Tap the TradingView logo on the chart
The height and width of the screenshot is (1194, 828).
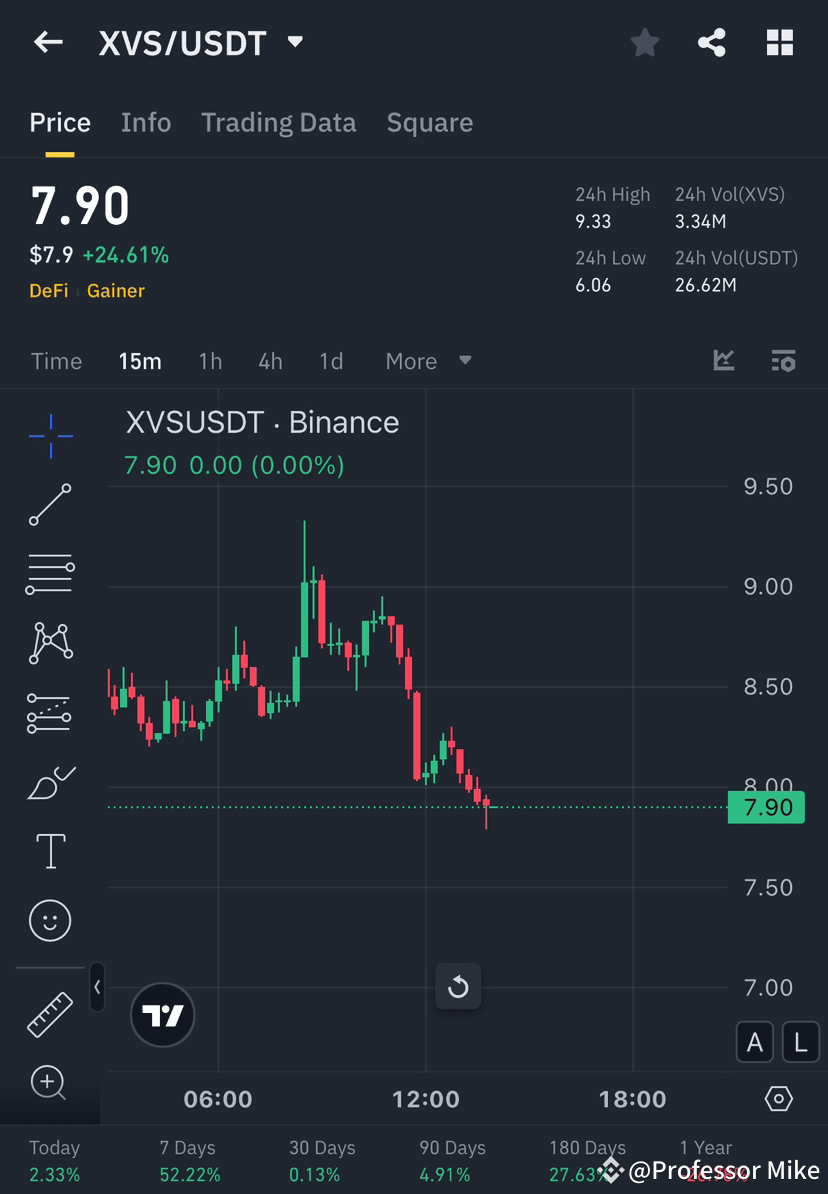click(x=162, y=1015)
